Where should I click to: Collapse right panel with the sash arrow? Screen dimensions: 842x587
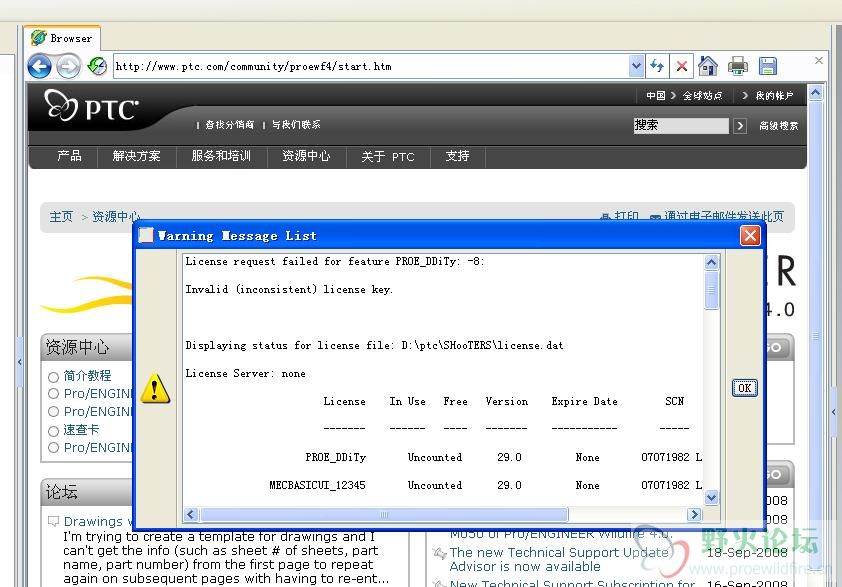[833, 412]
